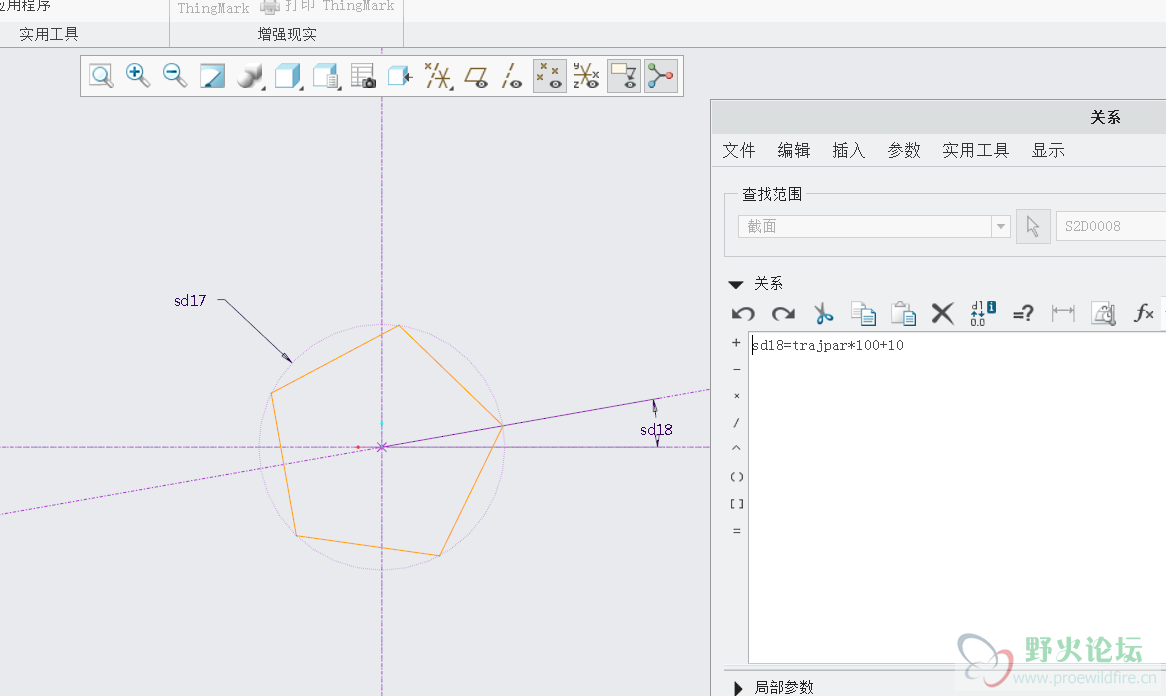Open the 显示 menu
The width and height of the screenshot is (1166, 696).
point(1048,150)
